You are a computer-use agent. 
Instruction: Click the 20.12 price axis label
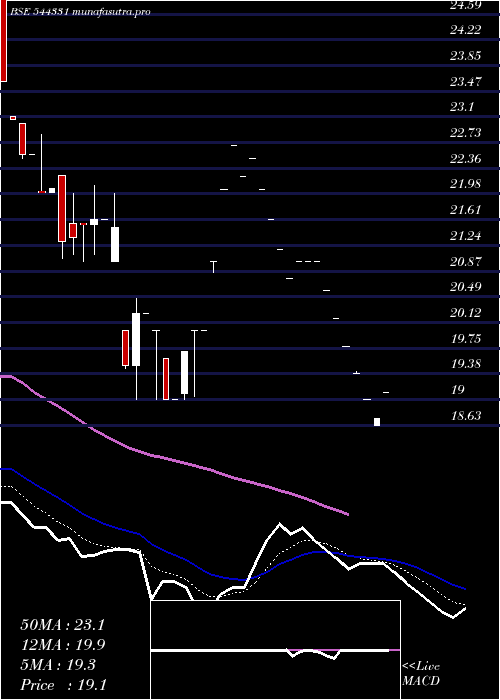point(466,313)
